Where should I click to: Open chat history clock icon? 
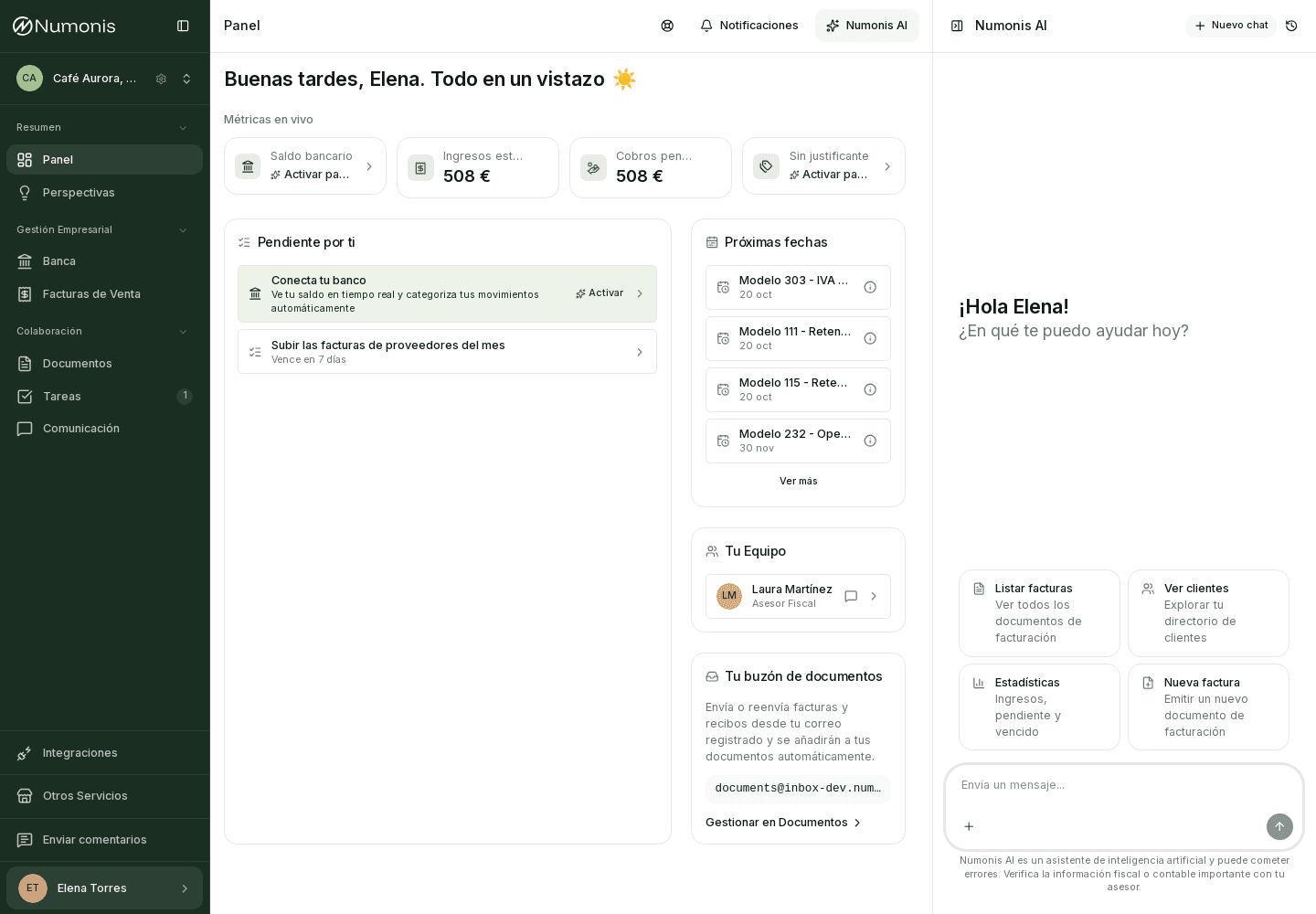click(1291, 26)
